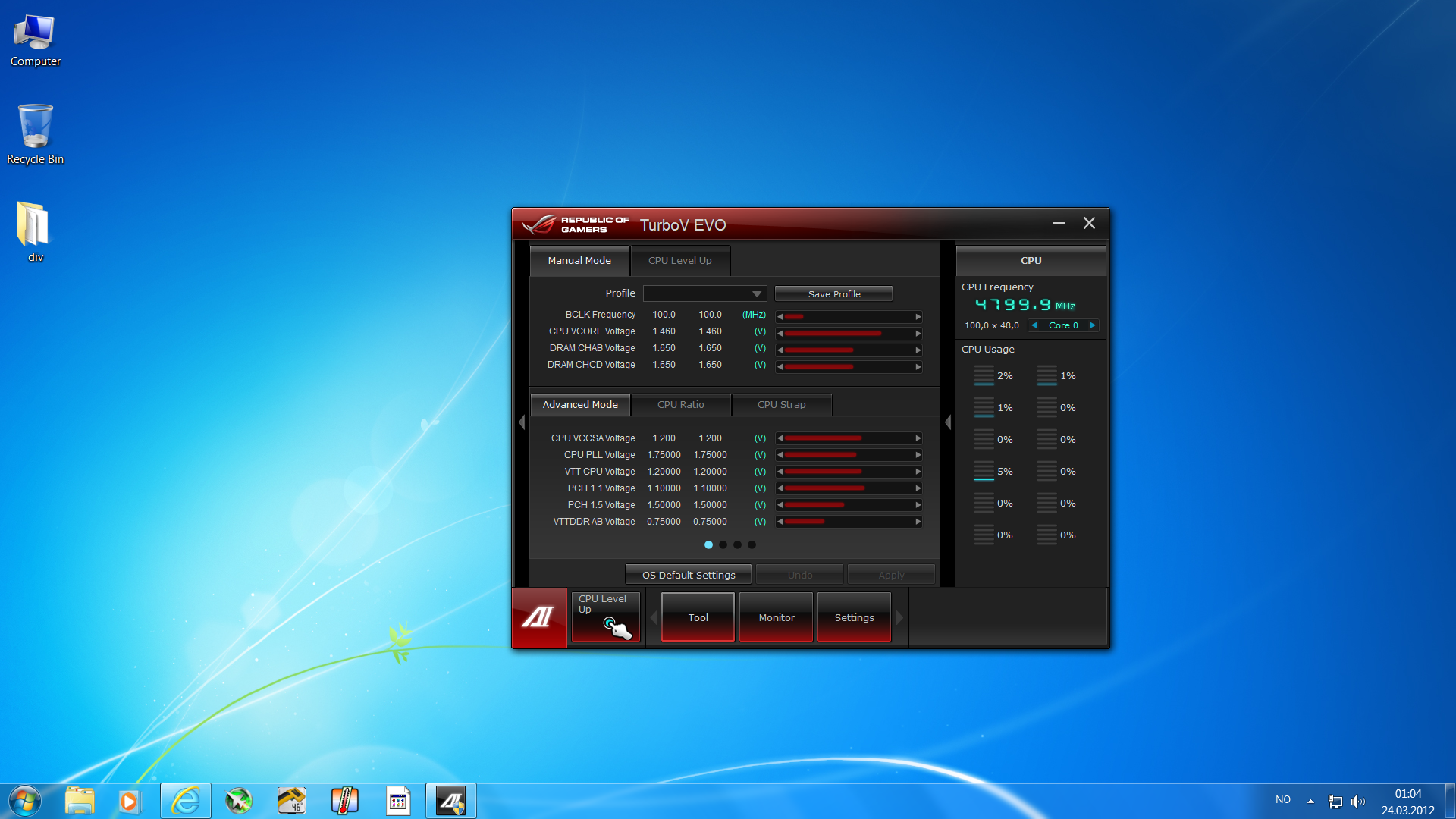Increase the PCH 1.1 Voltage with the right arrow
This screenshot has height=819, width=1456.
tap(918, 488)
